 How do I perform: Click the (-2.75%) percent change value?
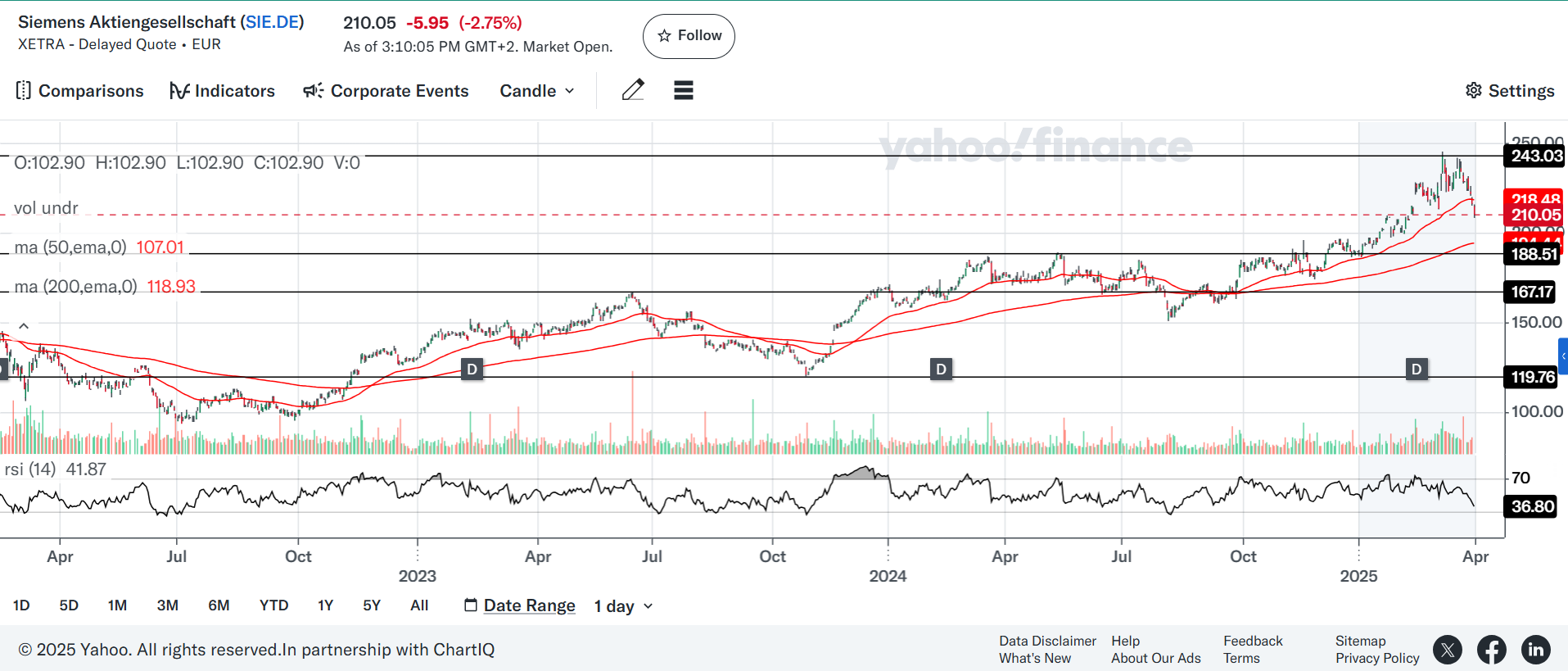(490, 23)
